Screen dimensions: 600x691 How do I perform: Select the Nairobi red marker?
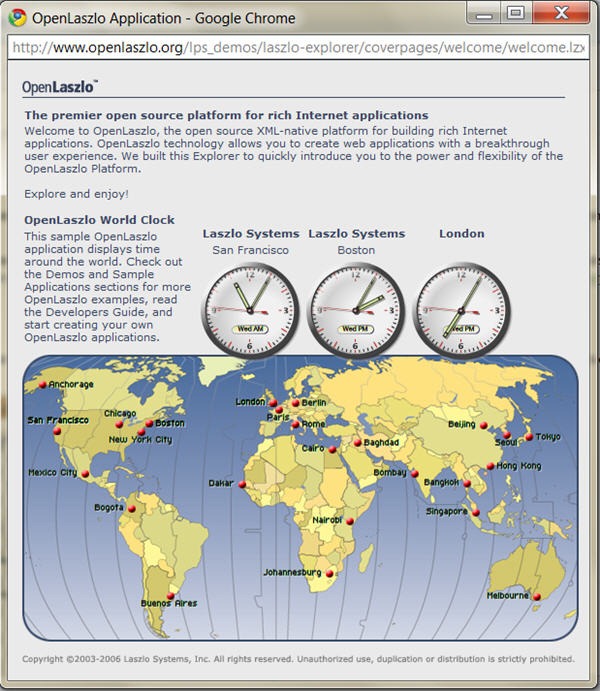pyautogui.click(x=350, y=521)
